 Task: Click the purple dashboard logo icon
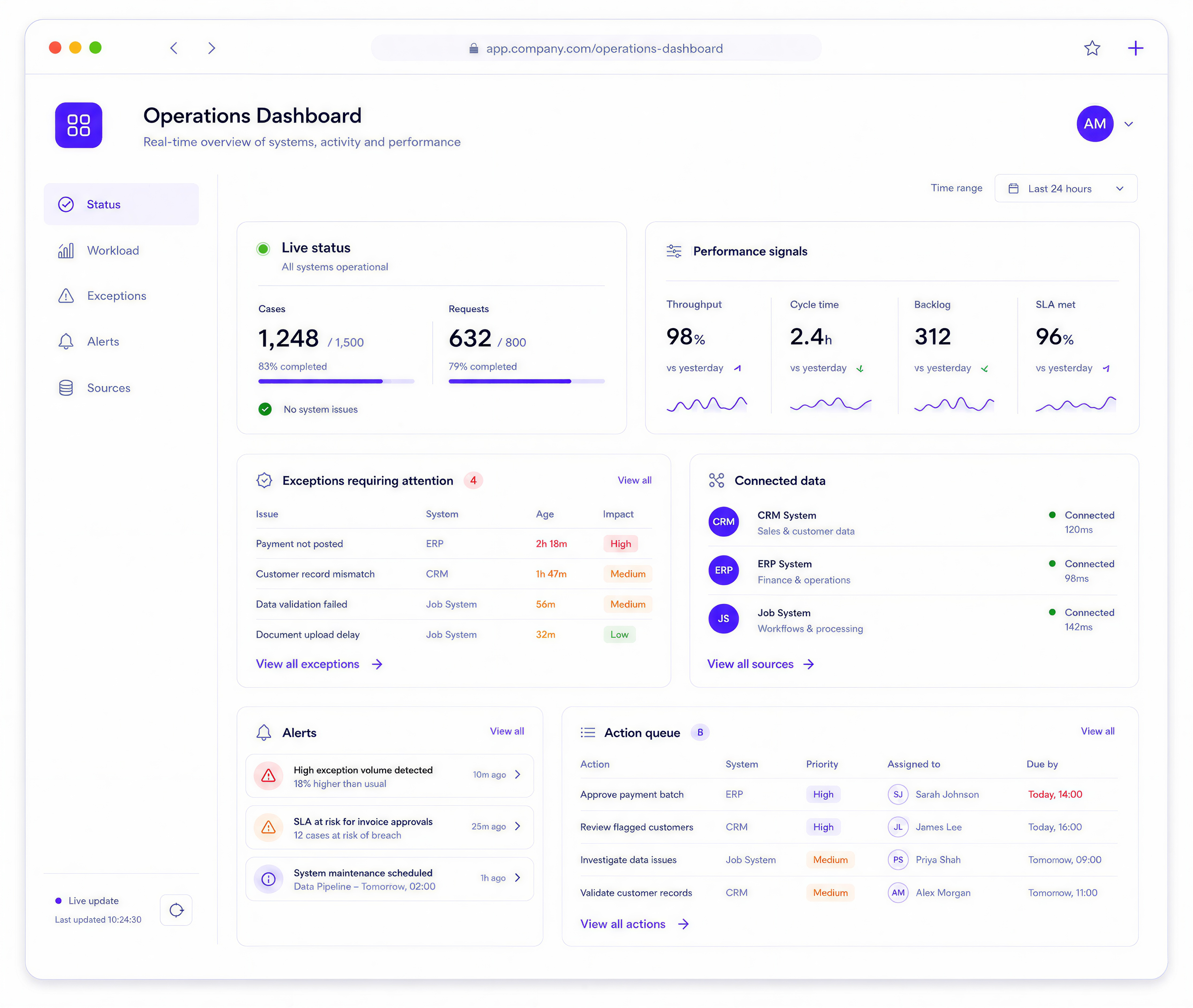78,125
